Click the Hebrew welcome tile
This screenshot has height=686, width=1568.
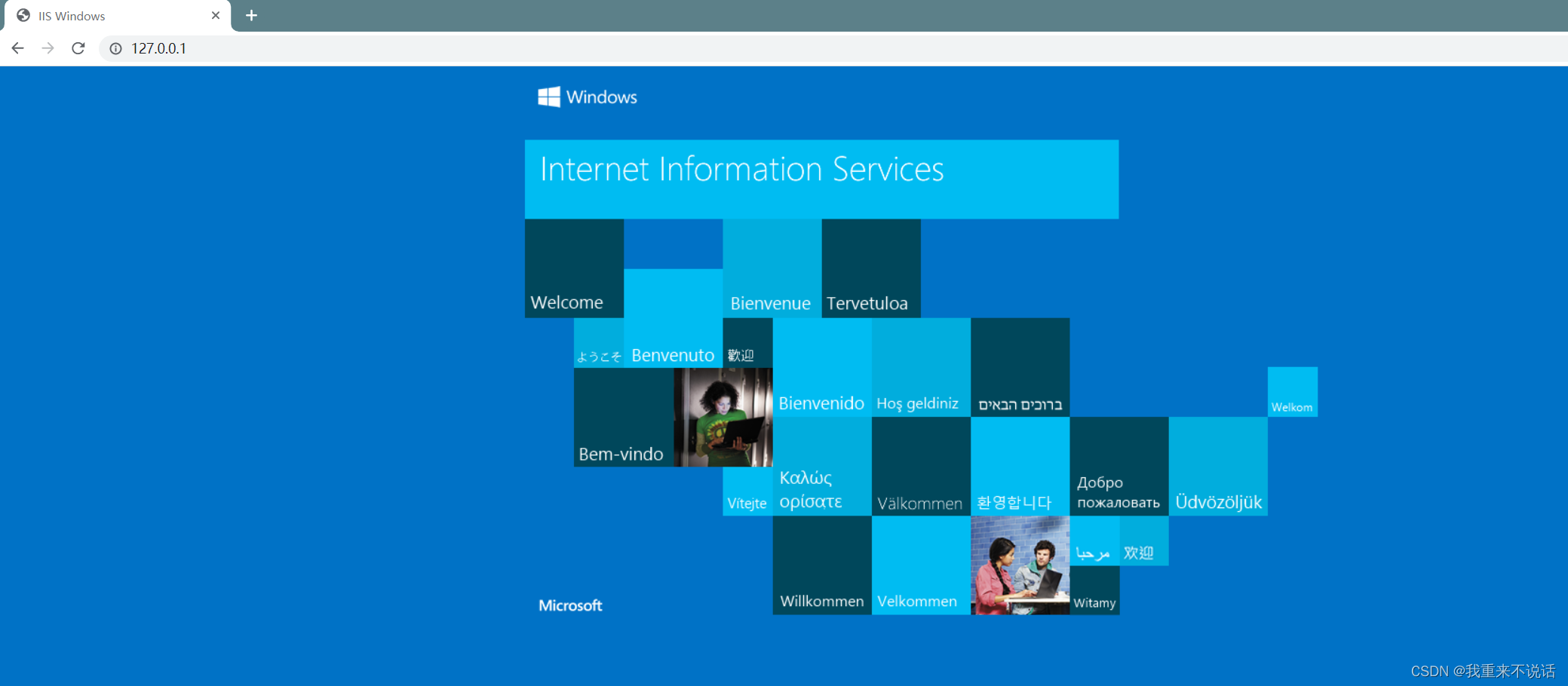tap(1020, 367)
